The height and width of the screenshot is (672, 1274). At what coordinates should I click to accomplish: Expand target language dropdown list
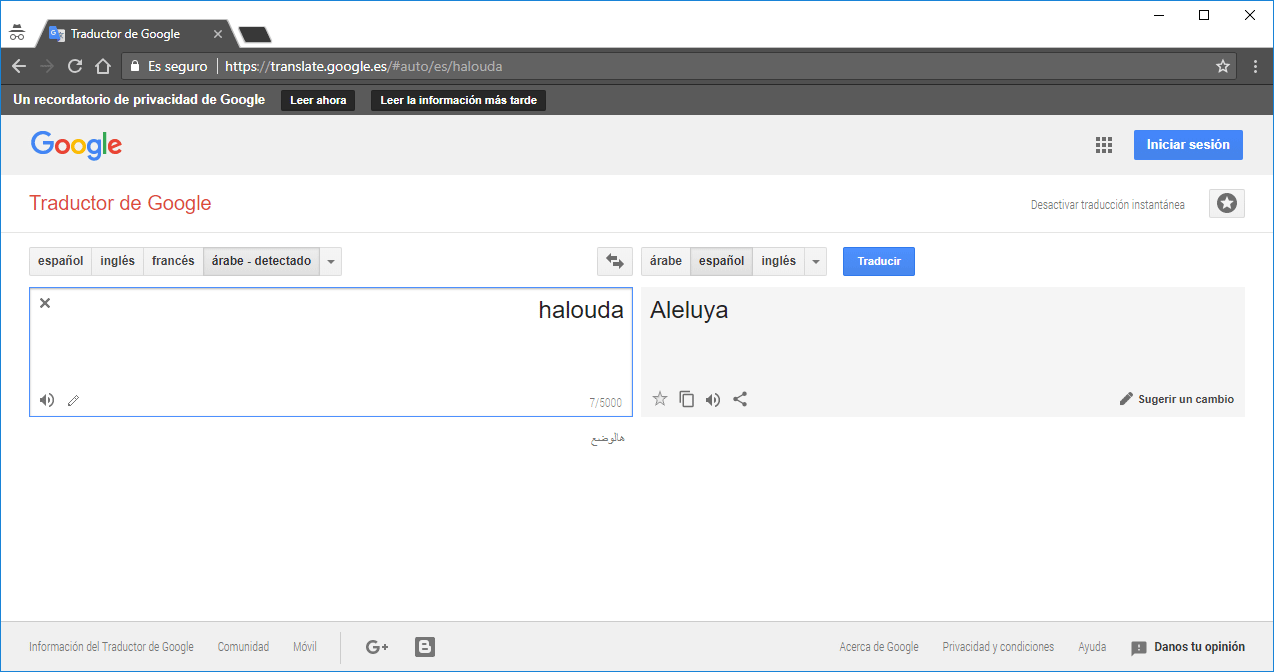[x=816, y=262]
